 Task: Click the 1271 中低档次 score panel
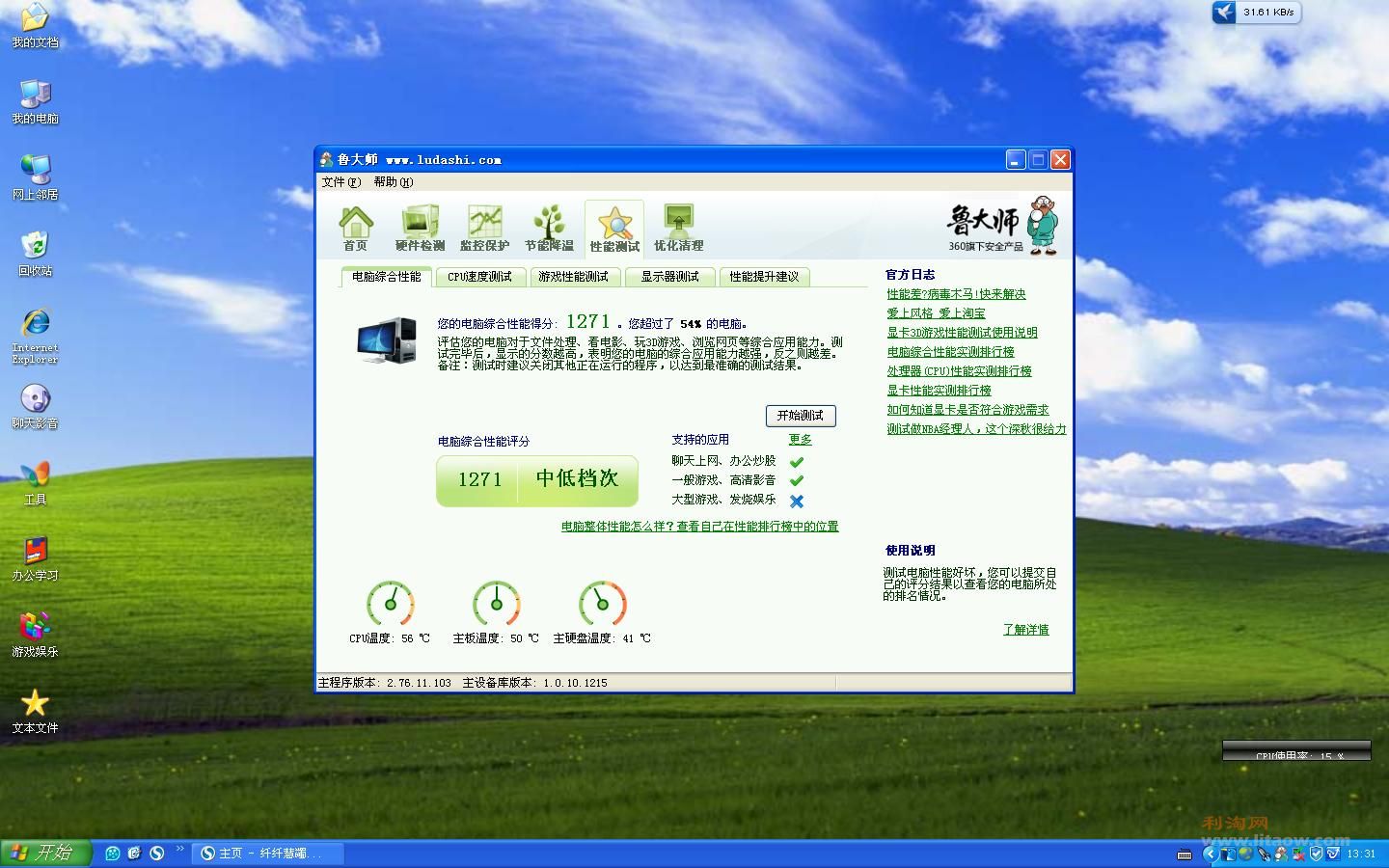[x=537, y=480]
